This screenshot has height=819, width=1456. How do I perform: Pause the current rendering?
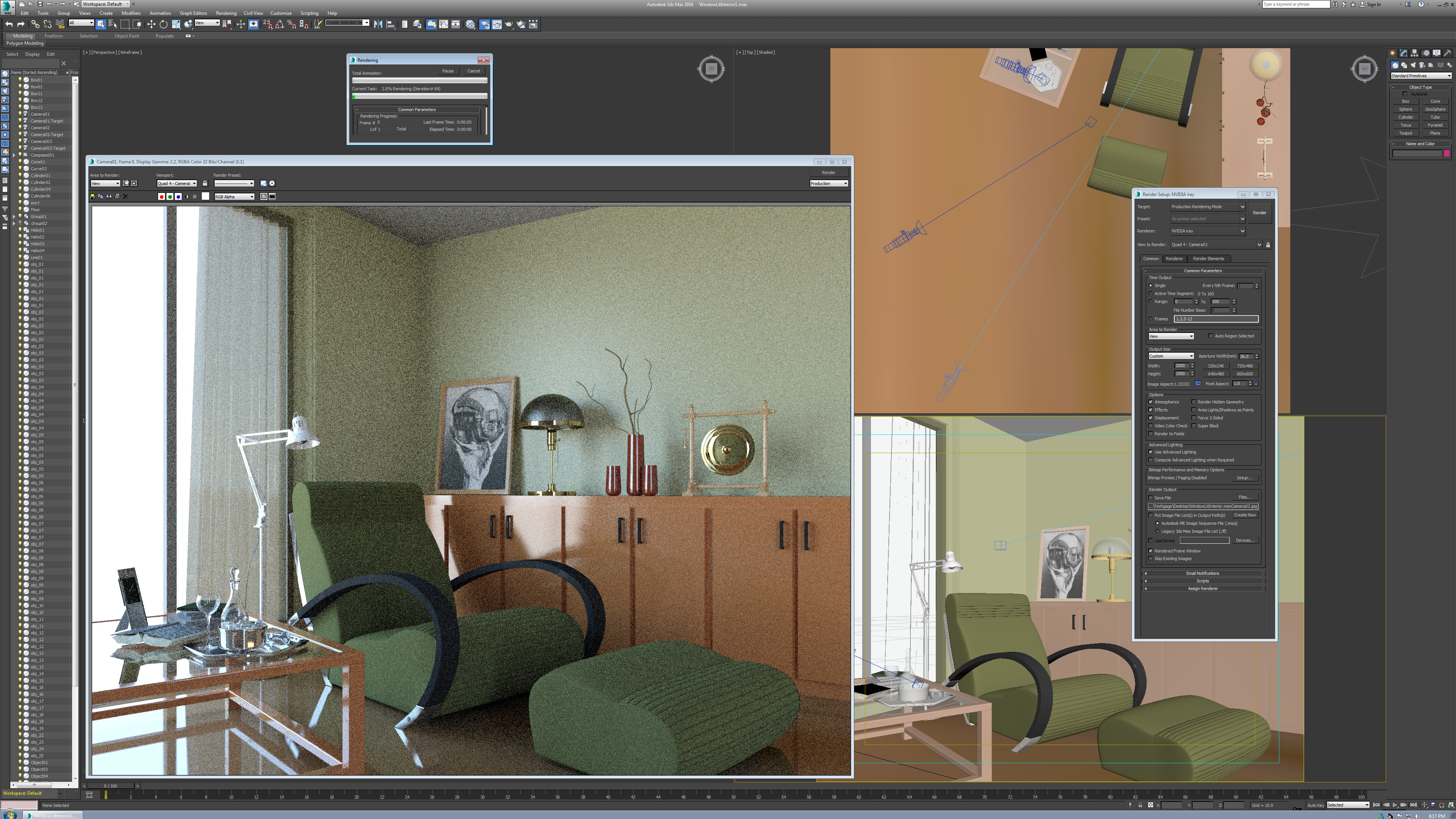click(x=448, y=71)
